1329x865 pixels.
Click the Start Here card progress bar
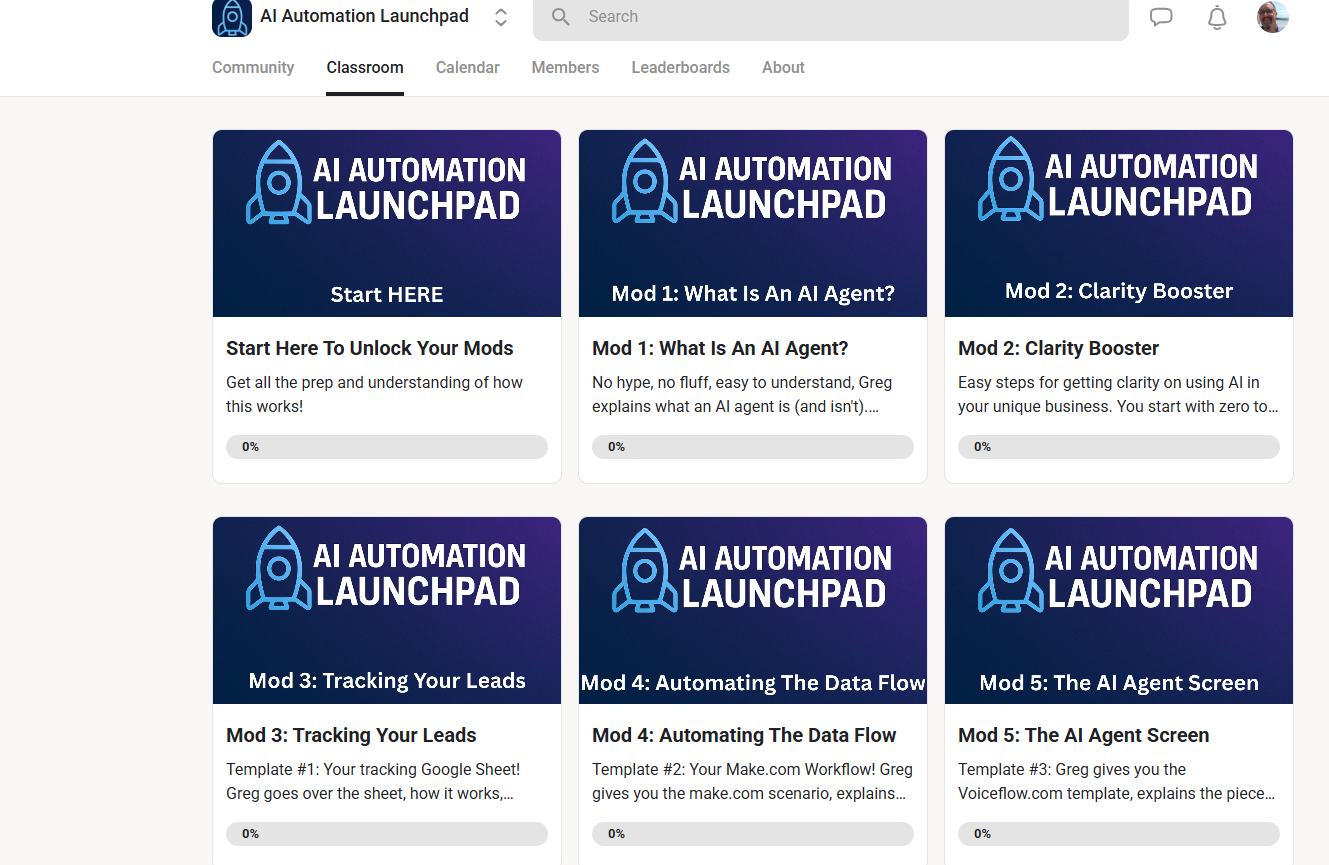click(x=387, y=447)
